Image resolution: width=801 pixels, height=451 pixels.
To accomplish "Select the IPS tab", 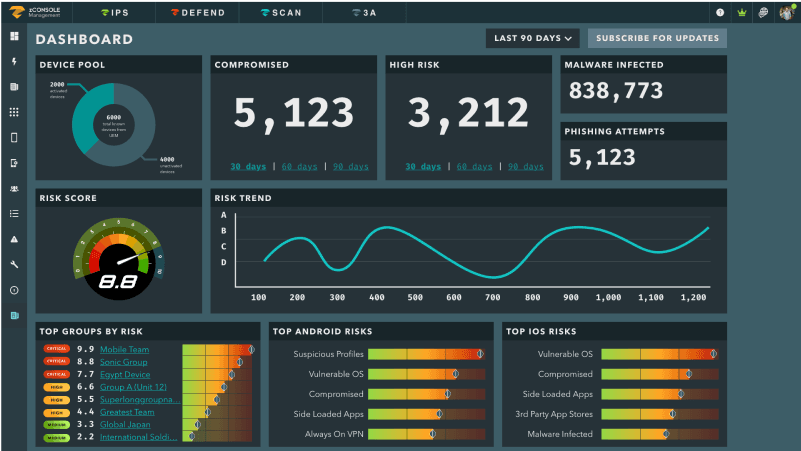I will [x=113, y=13].
